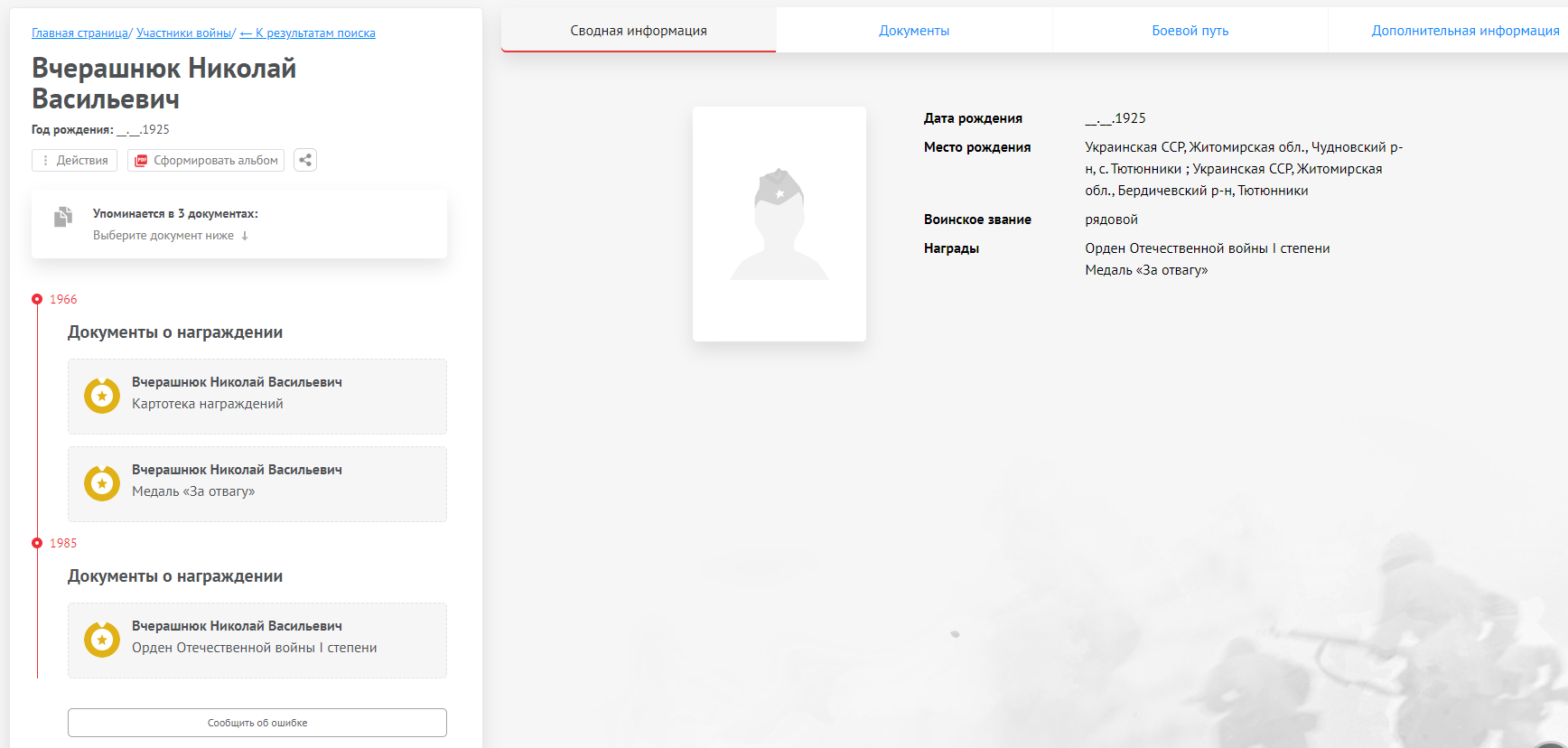Open the Картотека награждений document card

coord(257,396)
